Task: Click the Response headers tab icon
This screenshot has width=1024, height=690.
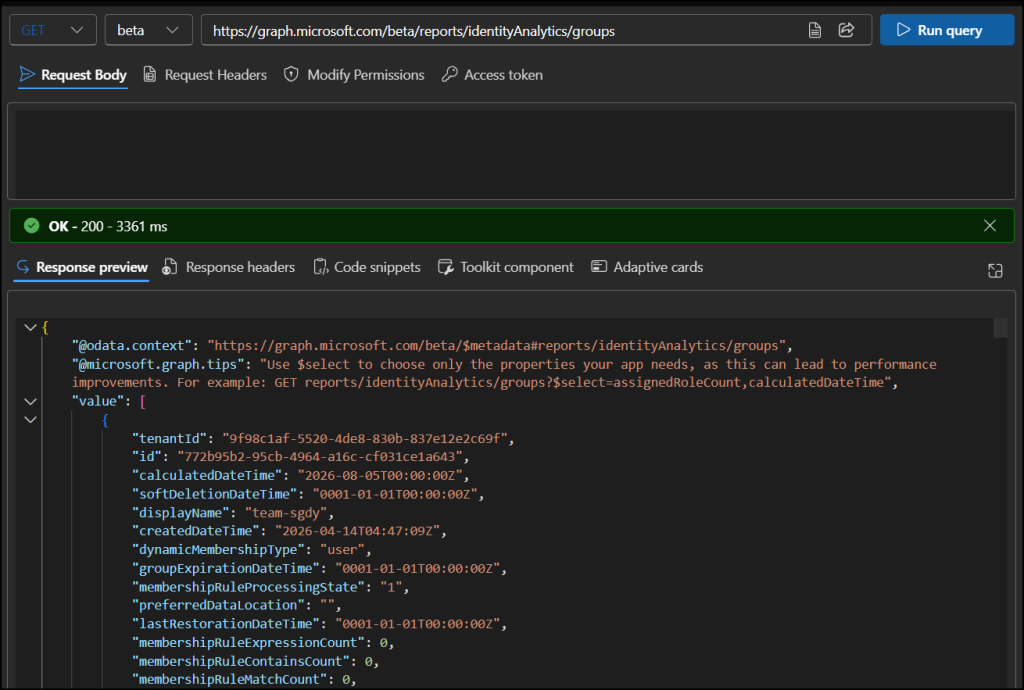Action: (170, 267)
